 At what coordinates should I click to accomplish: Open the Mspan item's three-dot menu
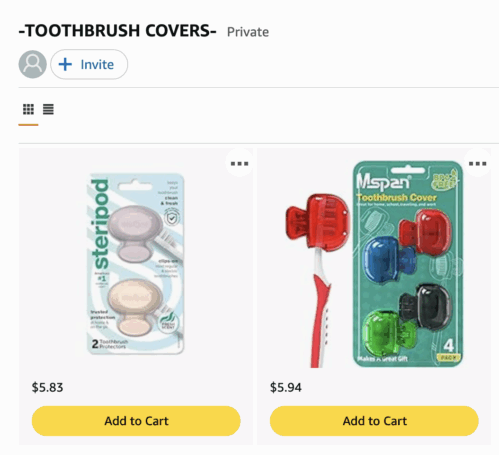point(478,163)
